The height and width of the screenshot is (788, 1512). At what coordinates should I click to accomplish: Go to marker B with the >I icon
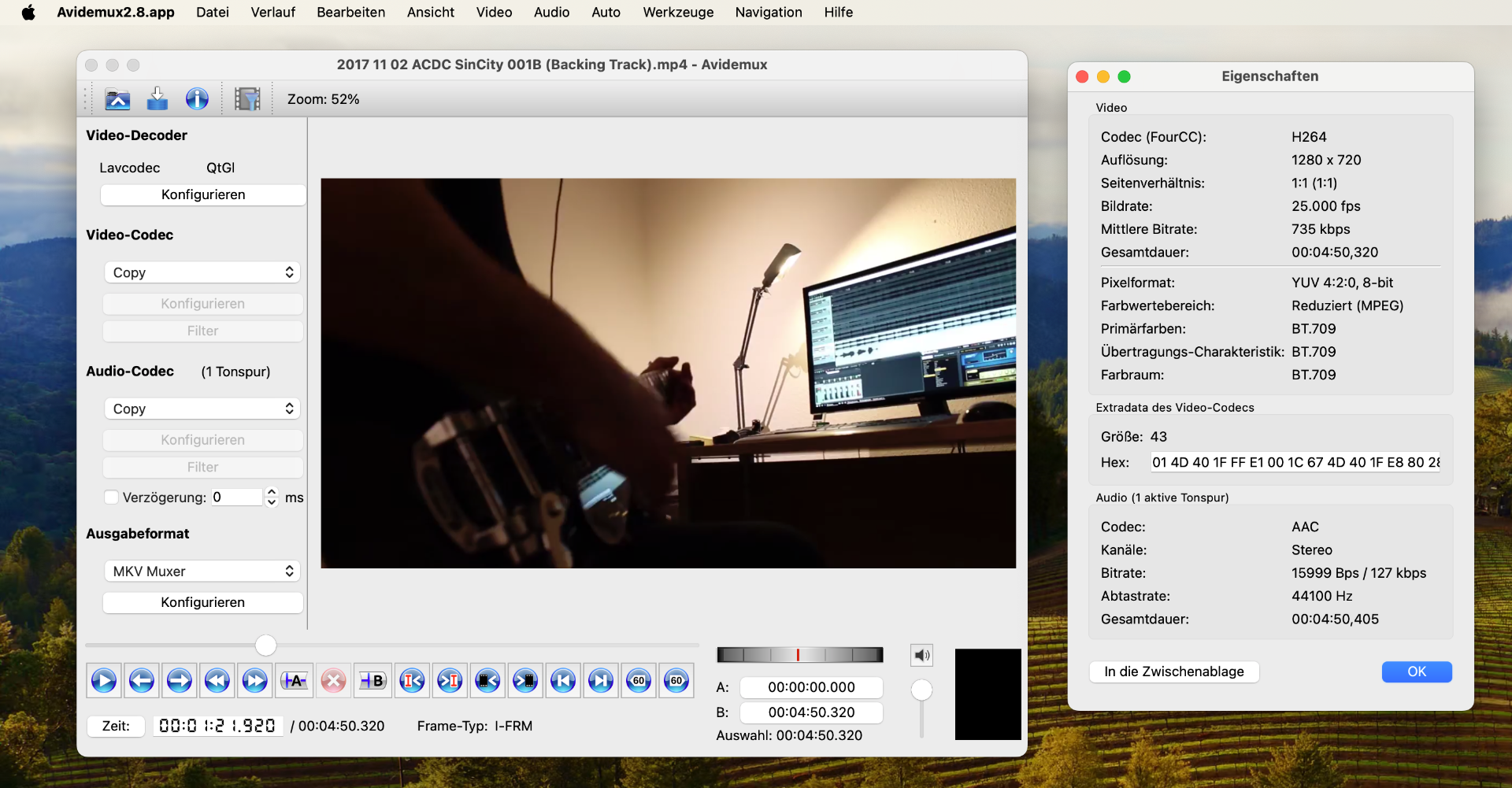click(x=450, y=681)
